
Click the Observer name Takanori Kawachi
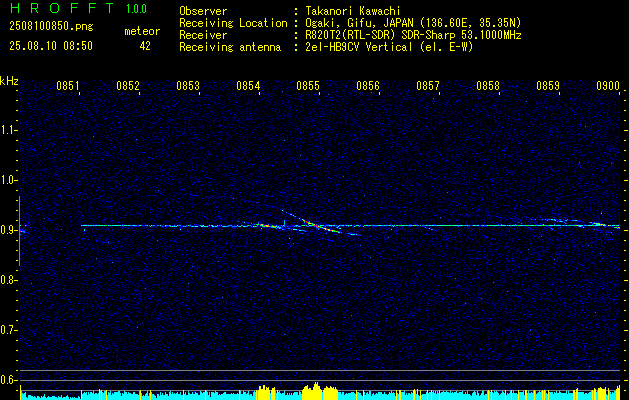coord(353,11)
